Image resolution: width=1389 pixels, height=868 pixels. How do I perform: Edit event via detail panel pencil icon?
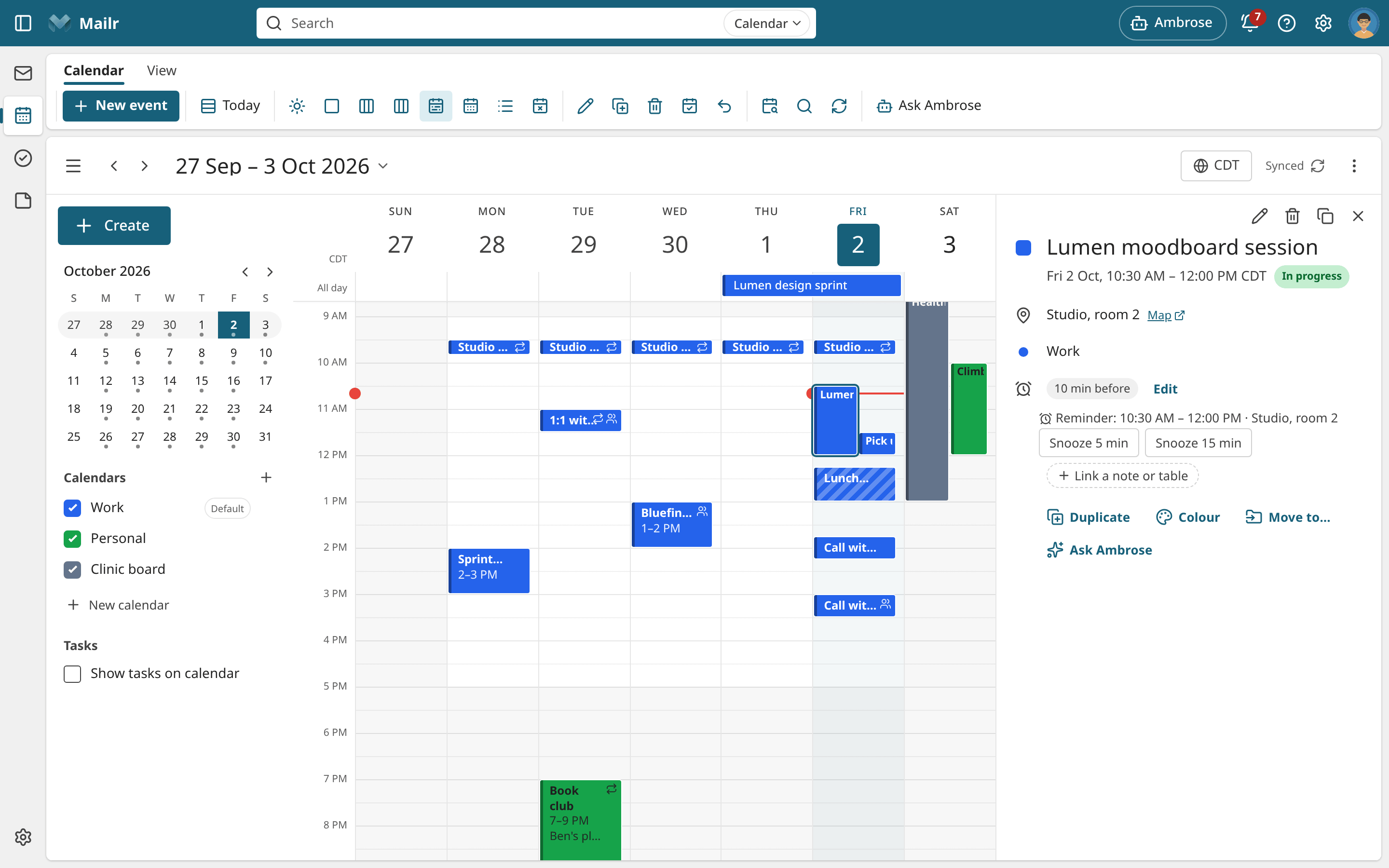click(x=1260, y=216)
